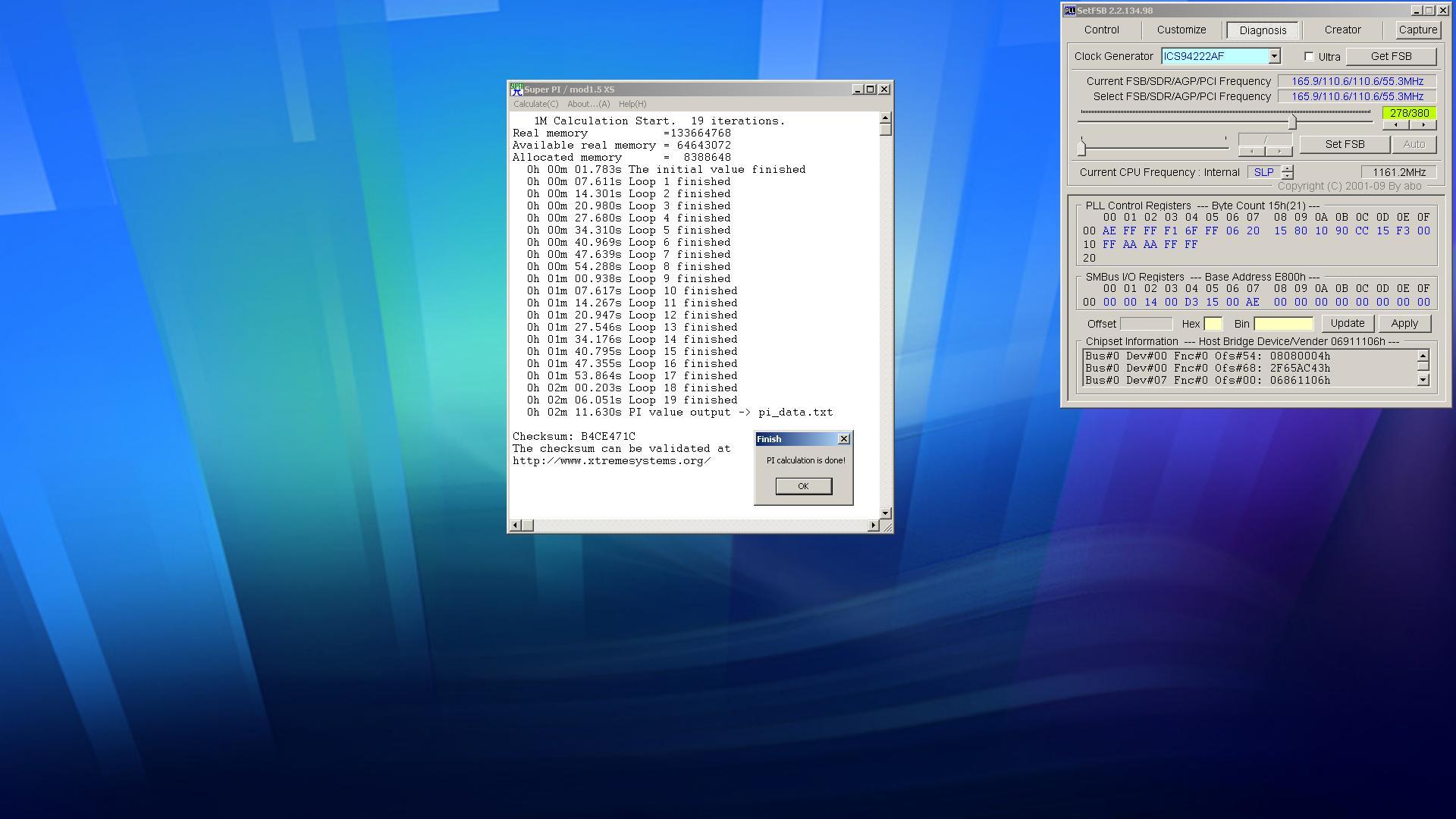This screenshot has width=1456, height=819.
Task: Step FSB value down with left arrow under 278/380
Action: tap(1396, 124)
